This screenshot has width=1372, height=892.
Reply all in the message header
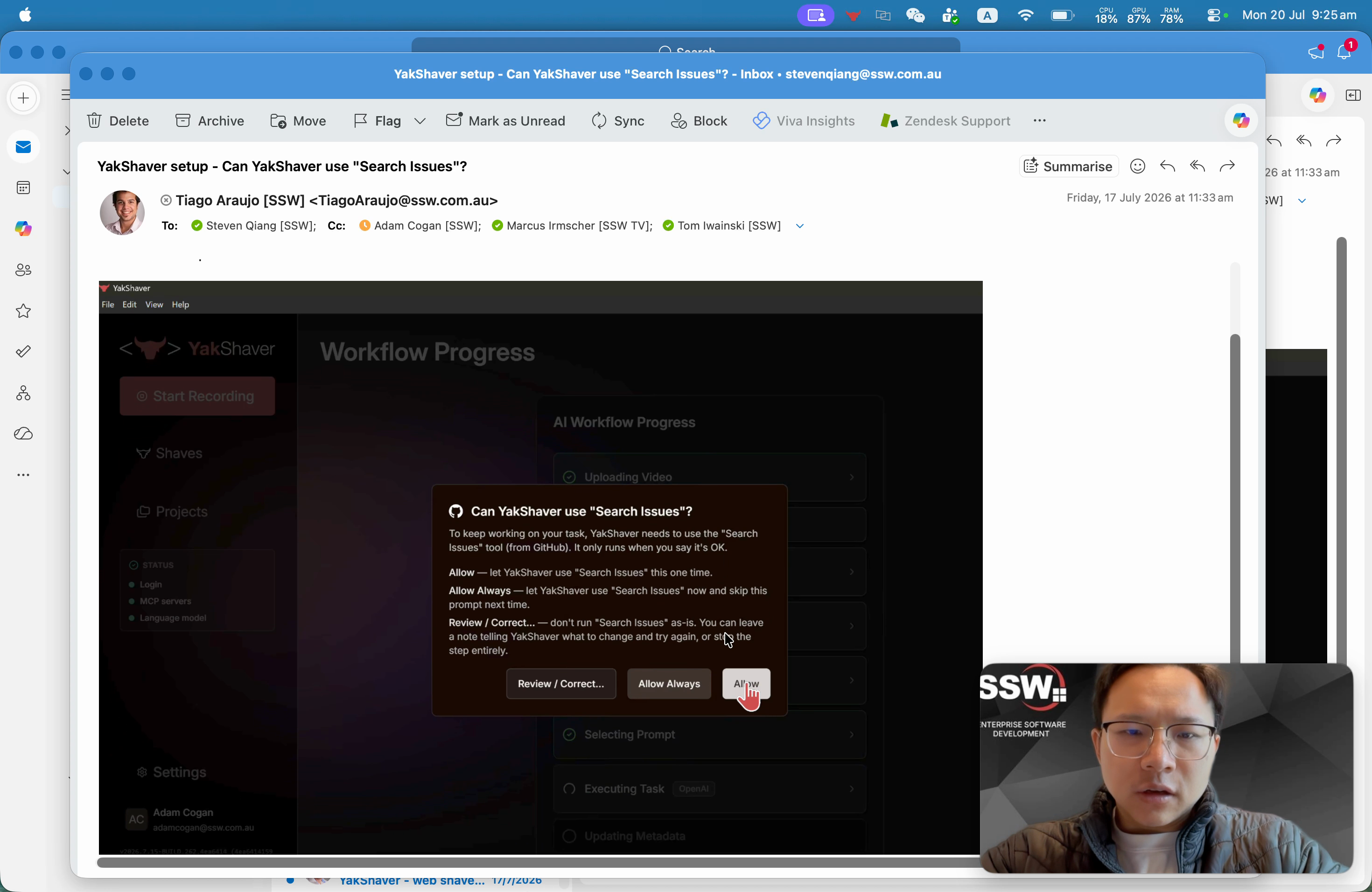tap(1197, 167)
